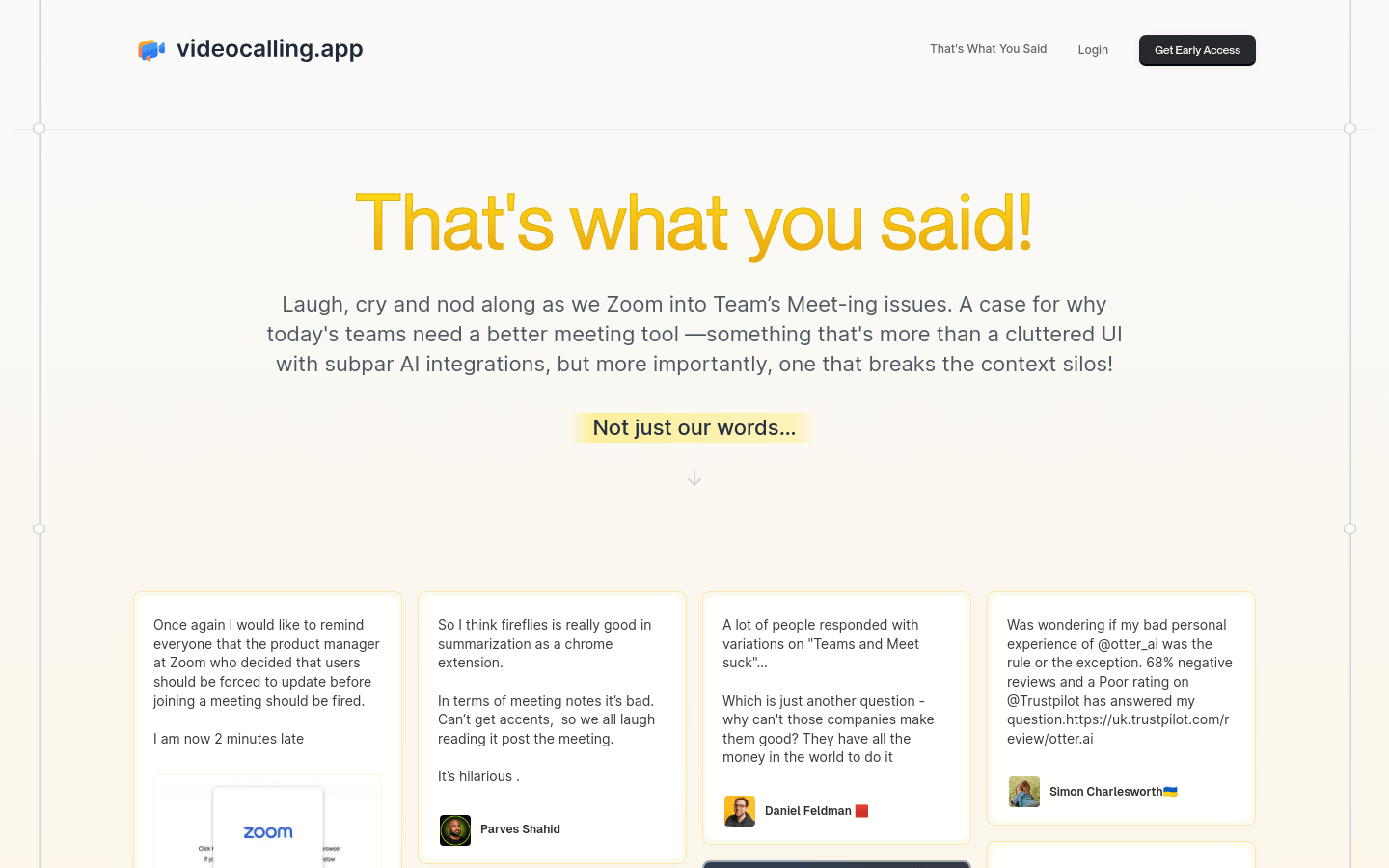Click the red square emoji beside Daniel Feldman

861,811
